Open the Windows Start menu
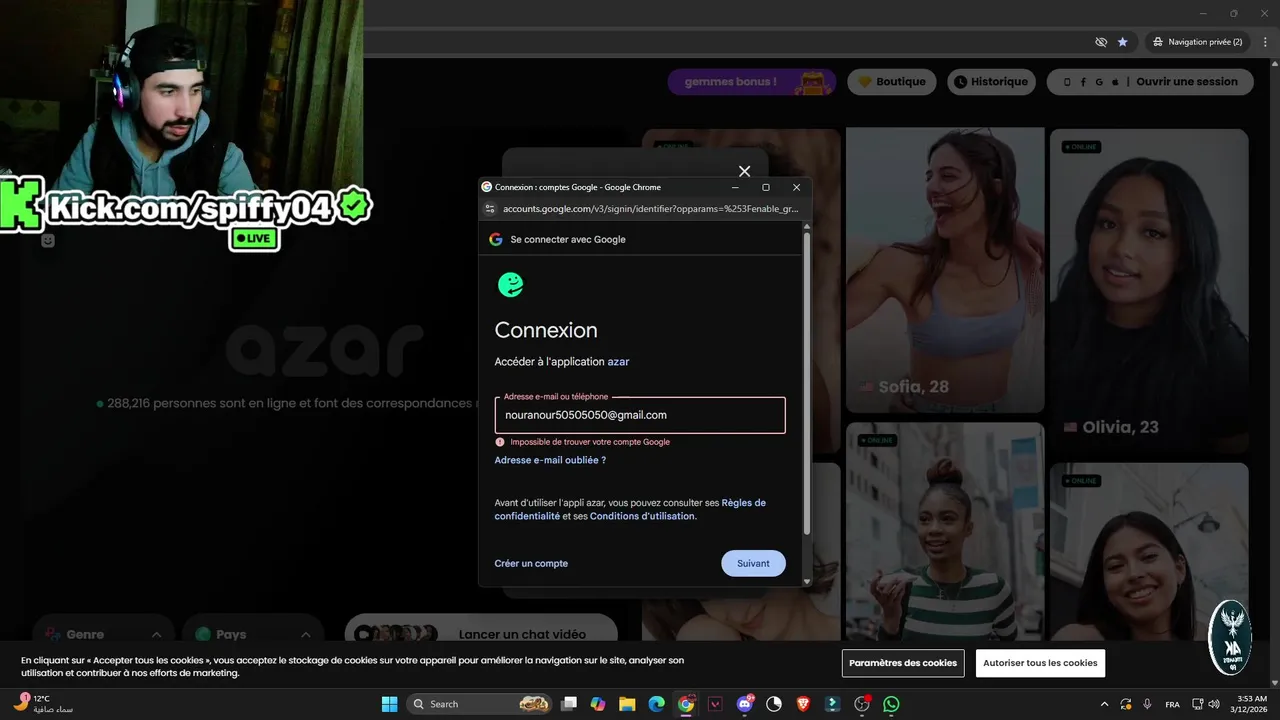This screenshot has height=720, width=1280. click(389, 704)
